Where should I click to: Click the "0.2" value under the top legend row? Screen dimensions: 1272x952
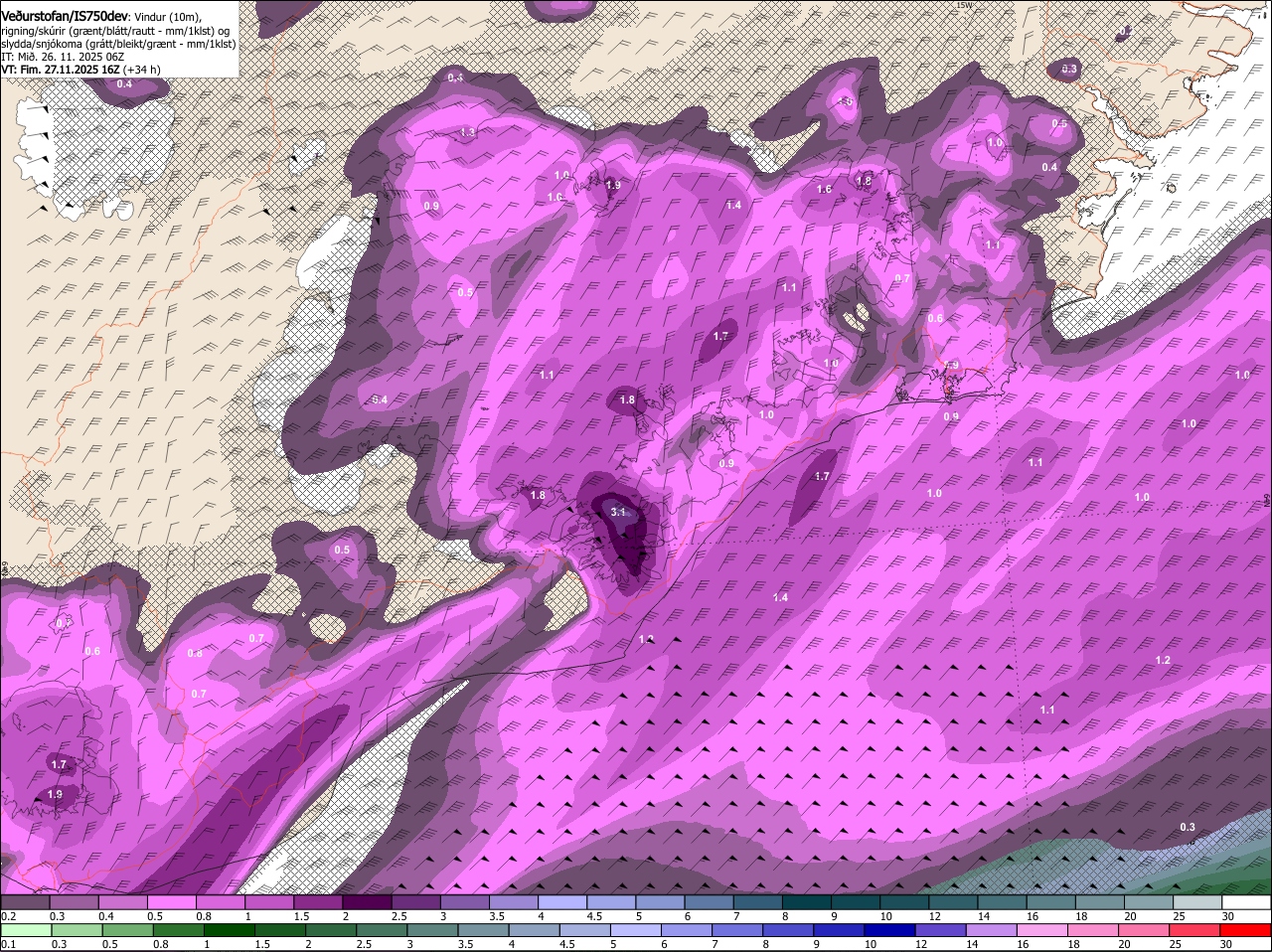point(8,916)
